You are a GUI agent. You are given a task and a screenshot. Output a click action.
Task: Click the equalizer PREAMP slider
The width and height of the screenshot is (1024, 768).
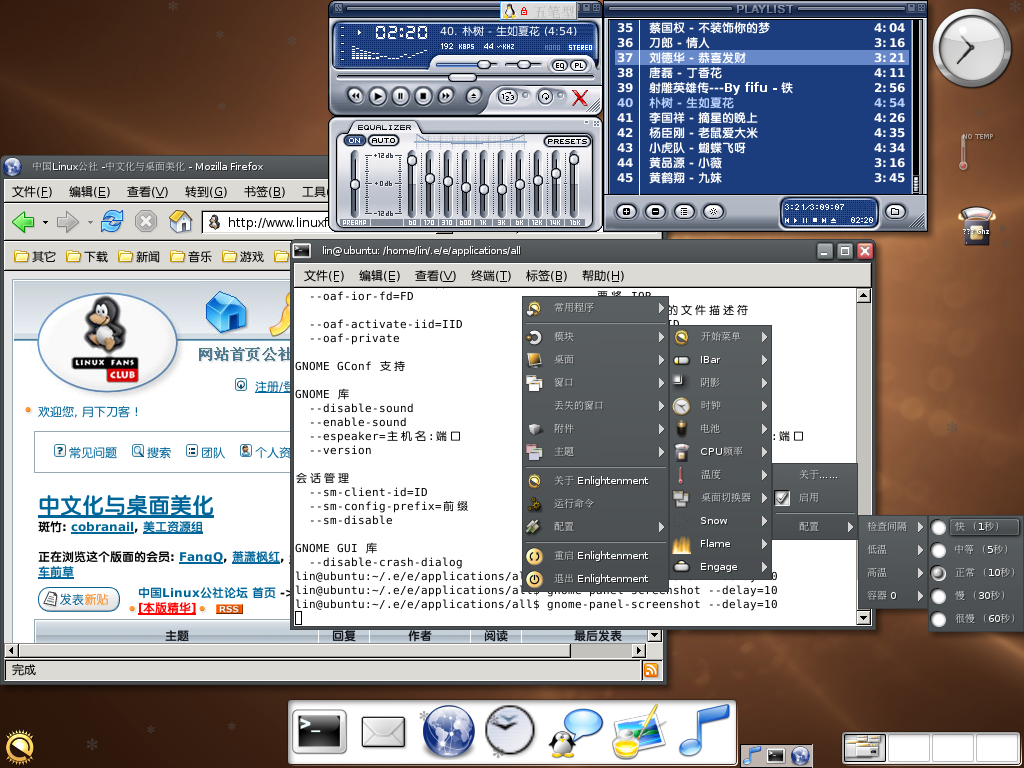coord(355,184)
